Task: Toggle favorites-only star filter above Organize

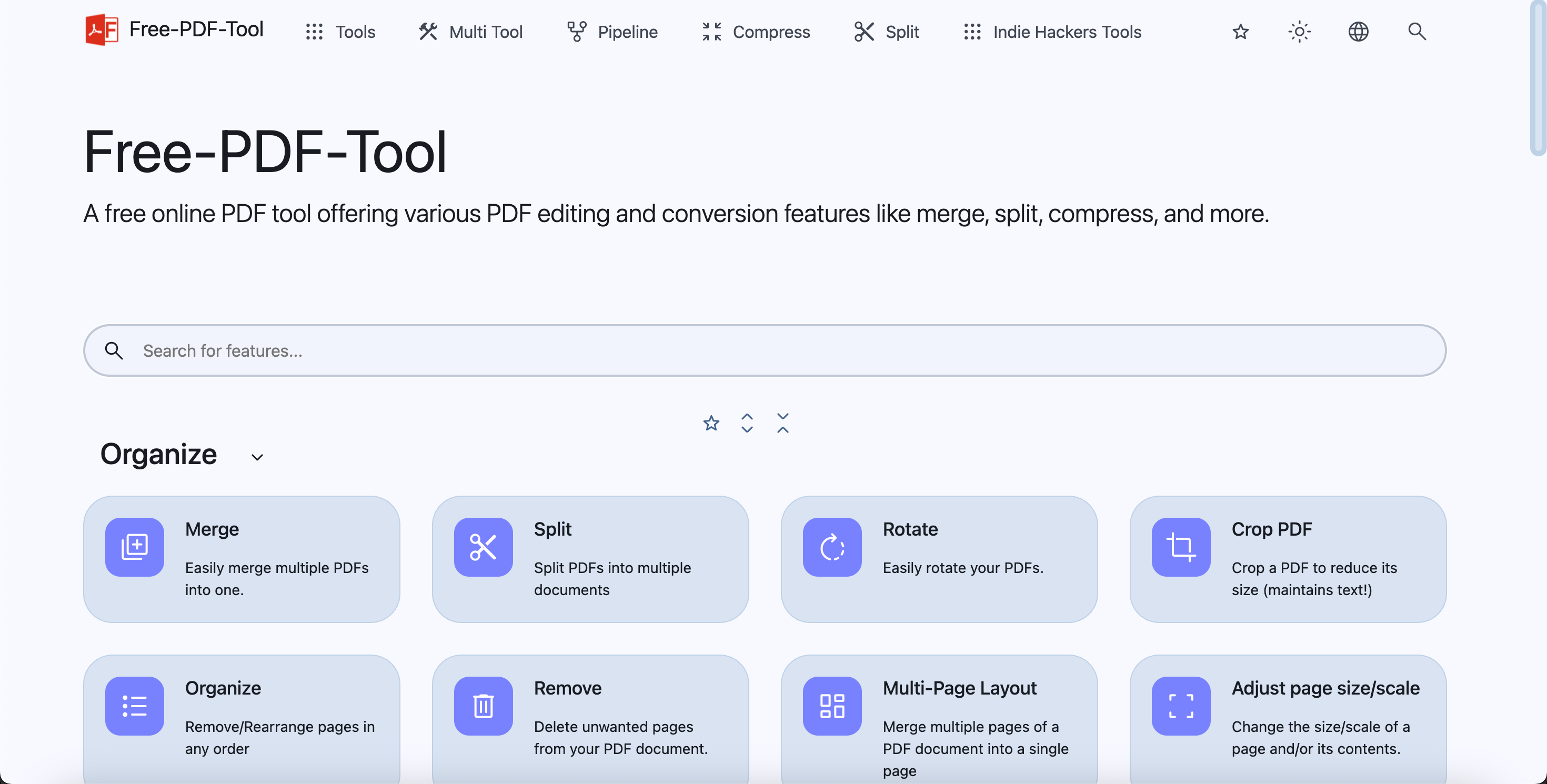Action: tap(711, 423)
